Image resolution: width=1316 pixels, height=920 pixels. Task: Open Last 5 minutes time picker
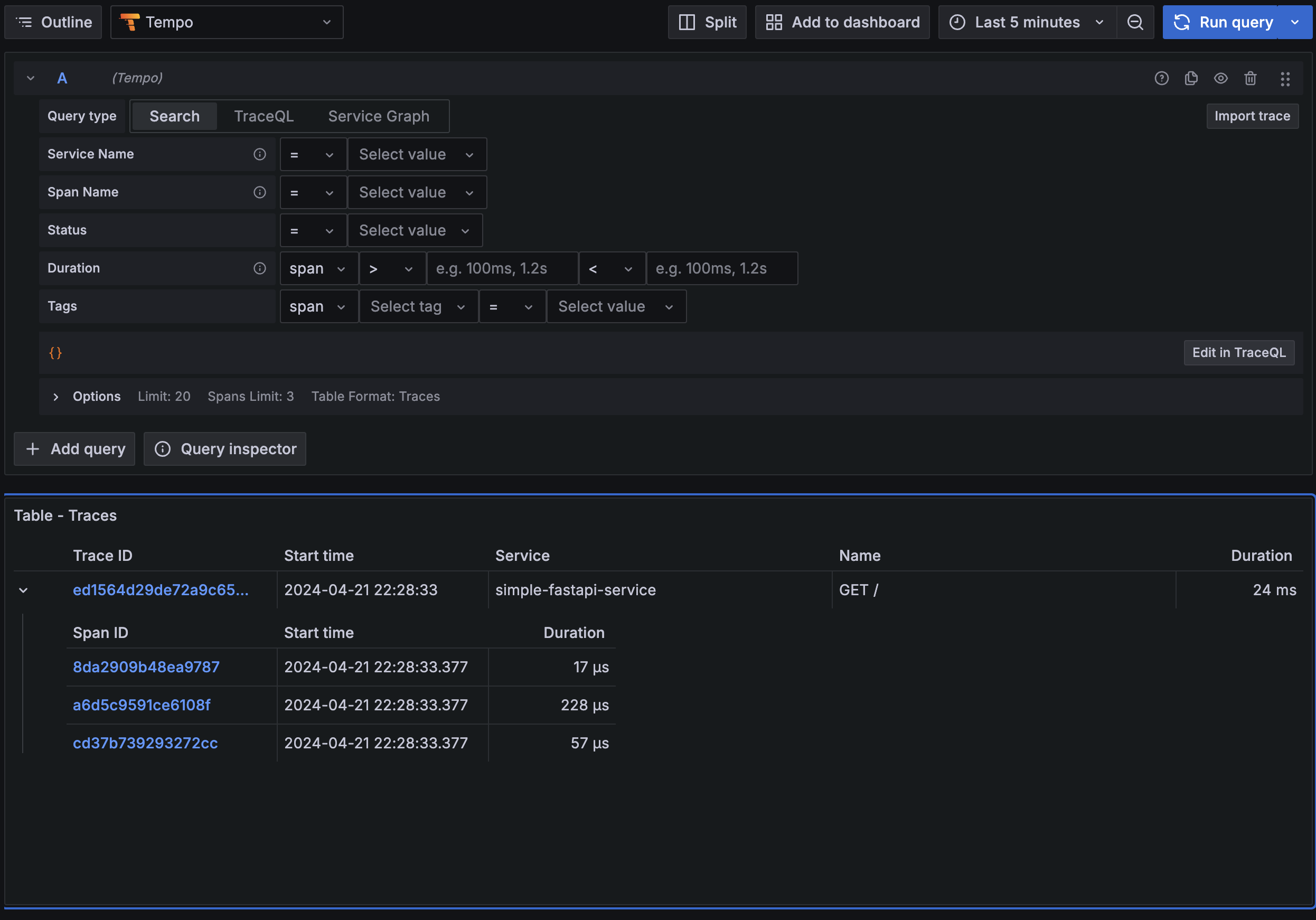click(x=1027, y=22)
